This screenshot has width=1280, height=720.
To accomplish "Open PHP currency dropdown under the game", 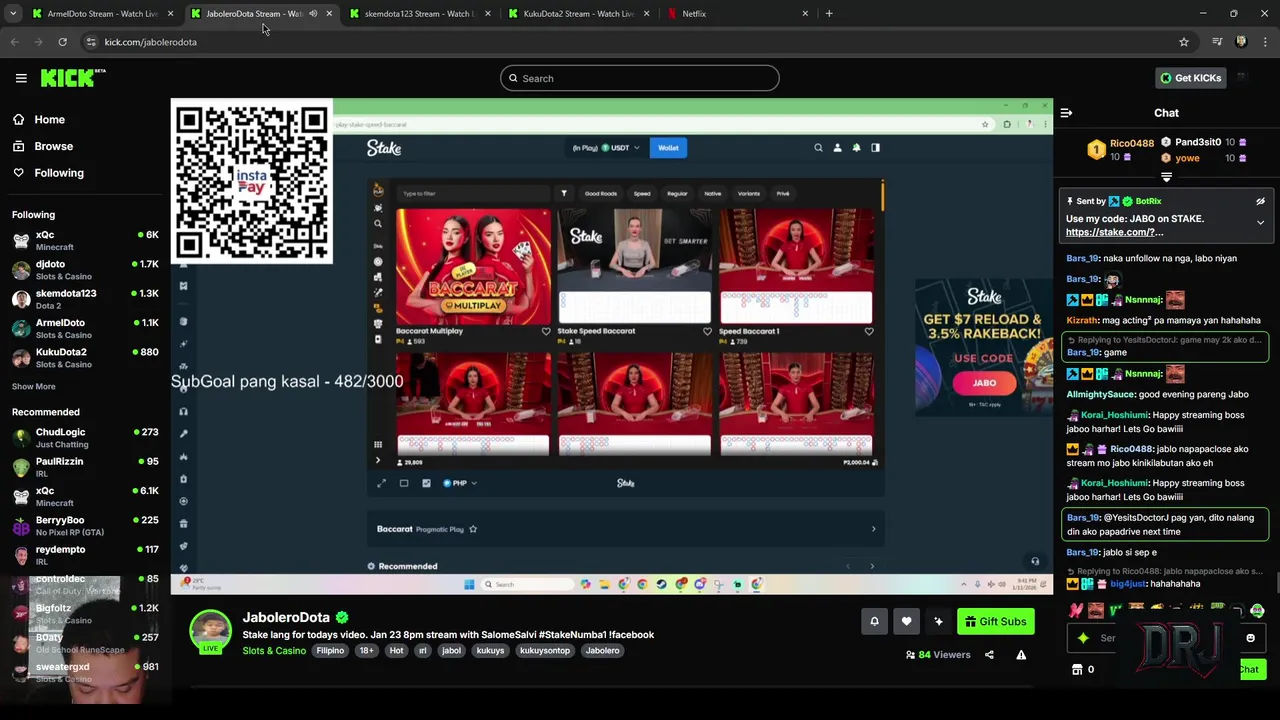I will pos(460,483).
